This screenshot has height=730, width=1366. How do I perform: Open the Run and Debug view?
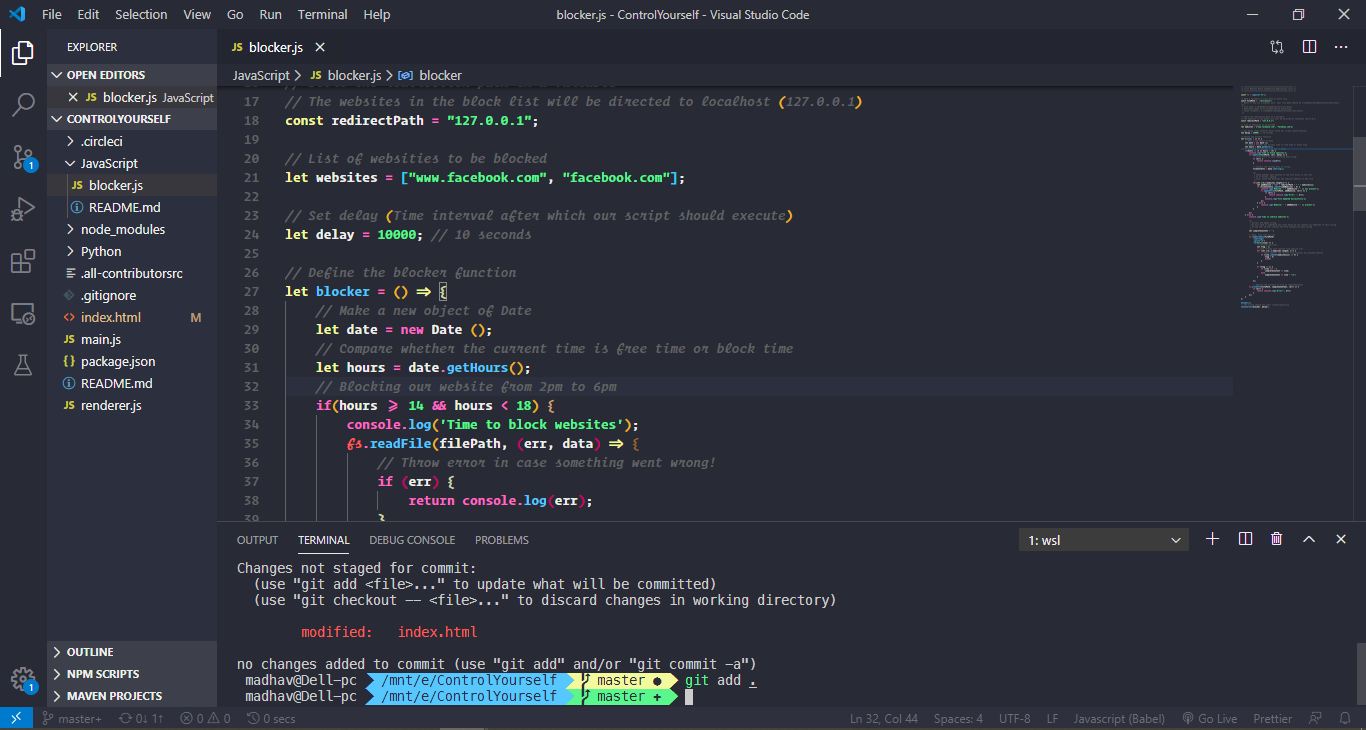click(x=22, y=208)
